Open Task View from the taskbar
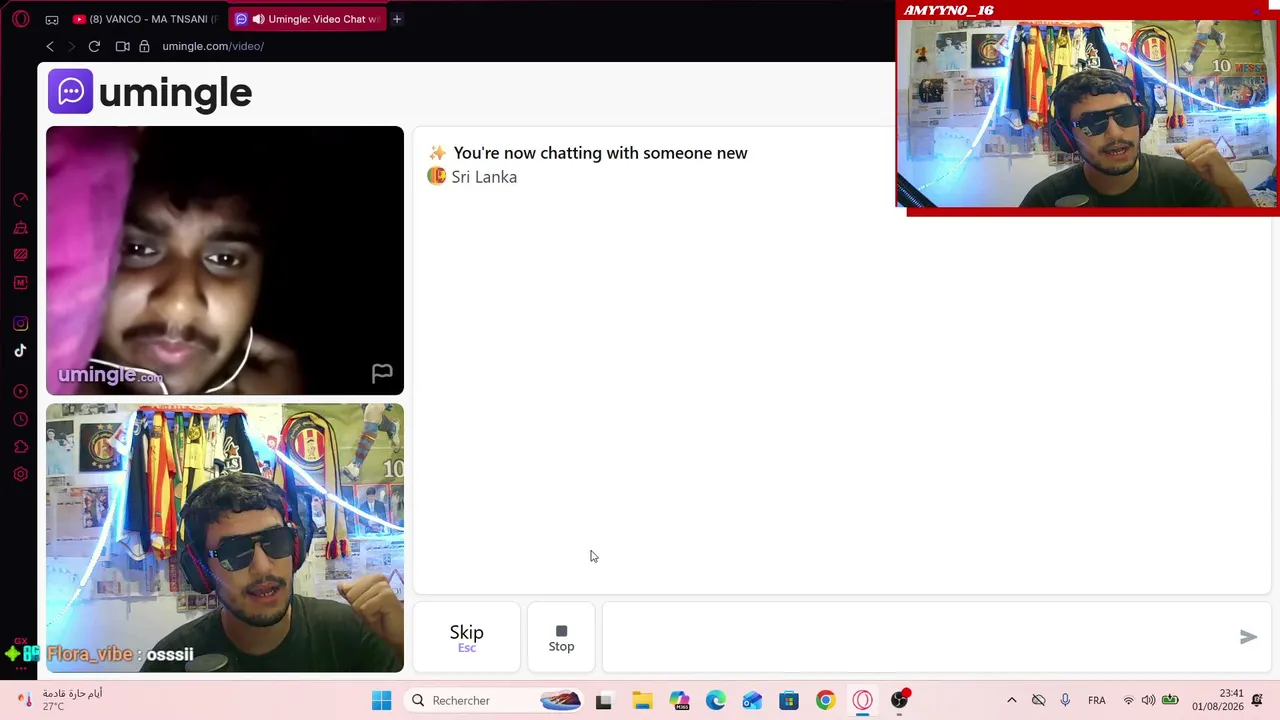The width and height of the screenshot is (1280, 720). coord(603,701)
